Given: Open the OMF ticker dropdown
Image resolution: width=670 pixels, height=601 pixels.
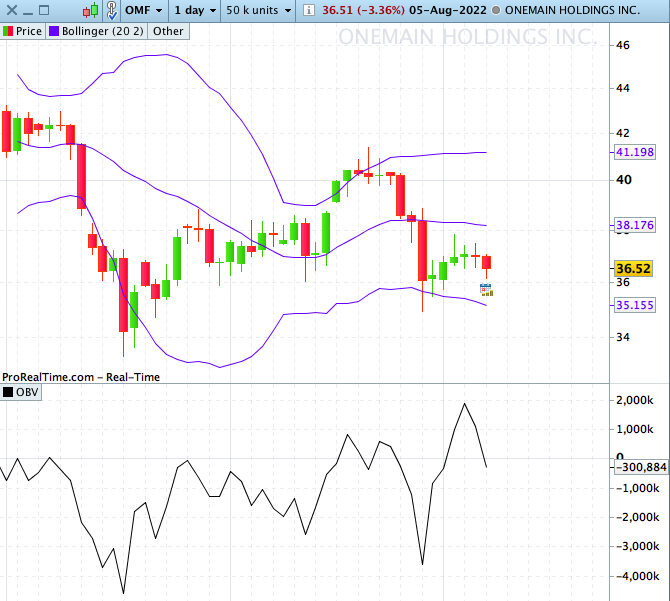Looking at the screenshot, I should 144,10.
